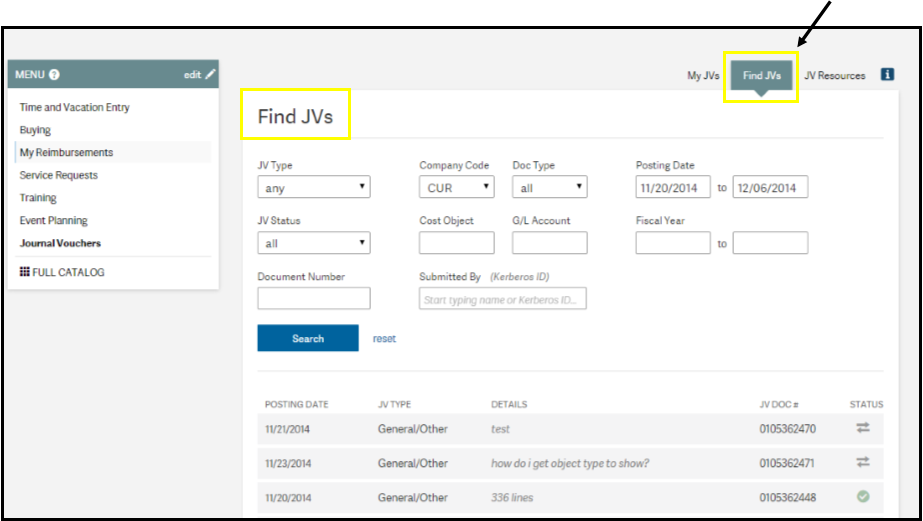Click the transfer status icon for JV 0105362471

tap(862, 462)
